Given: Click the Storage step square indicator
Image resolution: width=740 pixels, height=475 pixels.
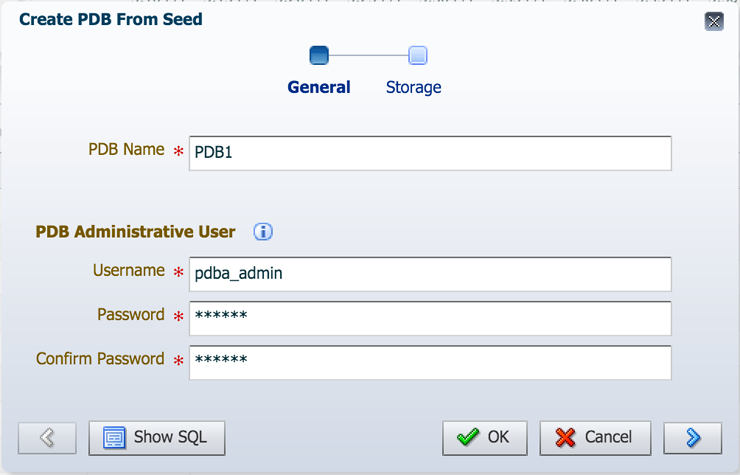Looking at the screenshot, I should click(418, 55).
